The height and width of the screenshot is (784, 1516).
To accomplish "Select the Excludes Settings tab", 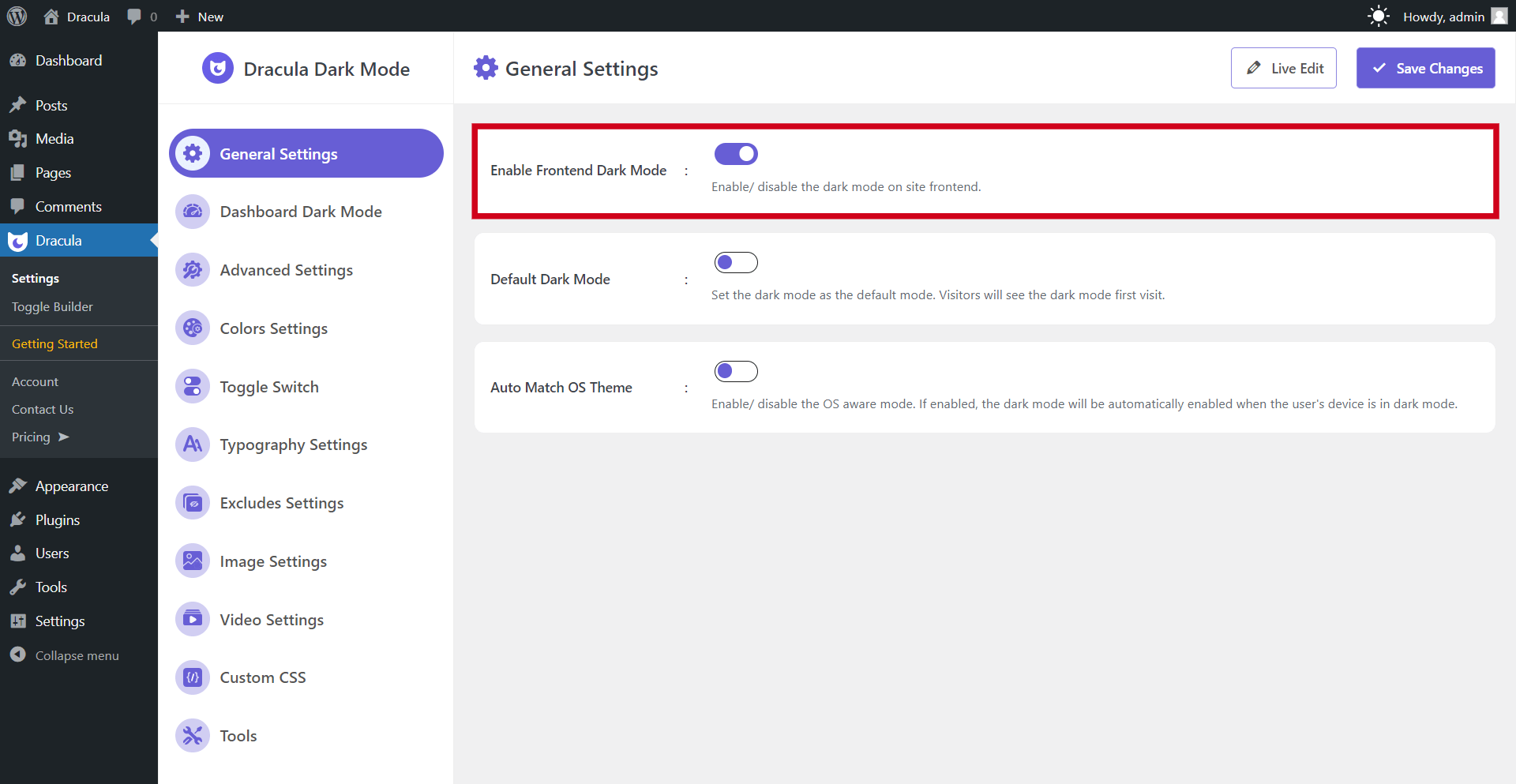I will click(306, 503).
